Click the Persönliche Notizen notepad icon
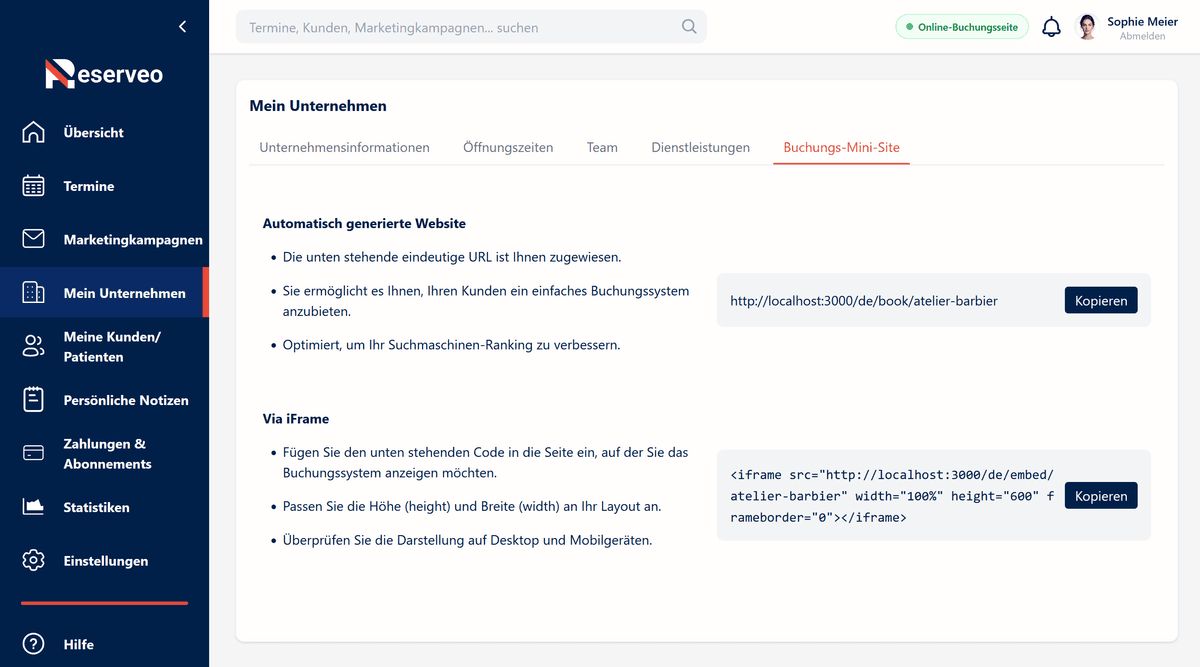Screen dimensions: 1200x667 33,400
